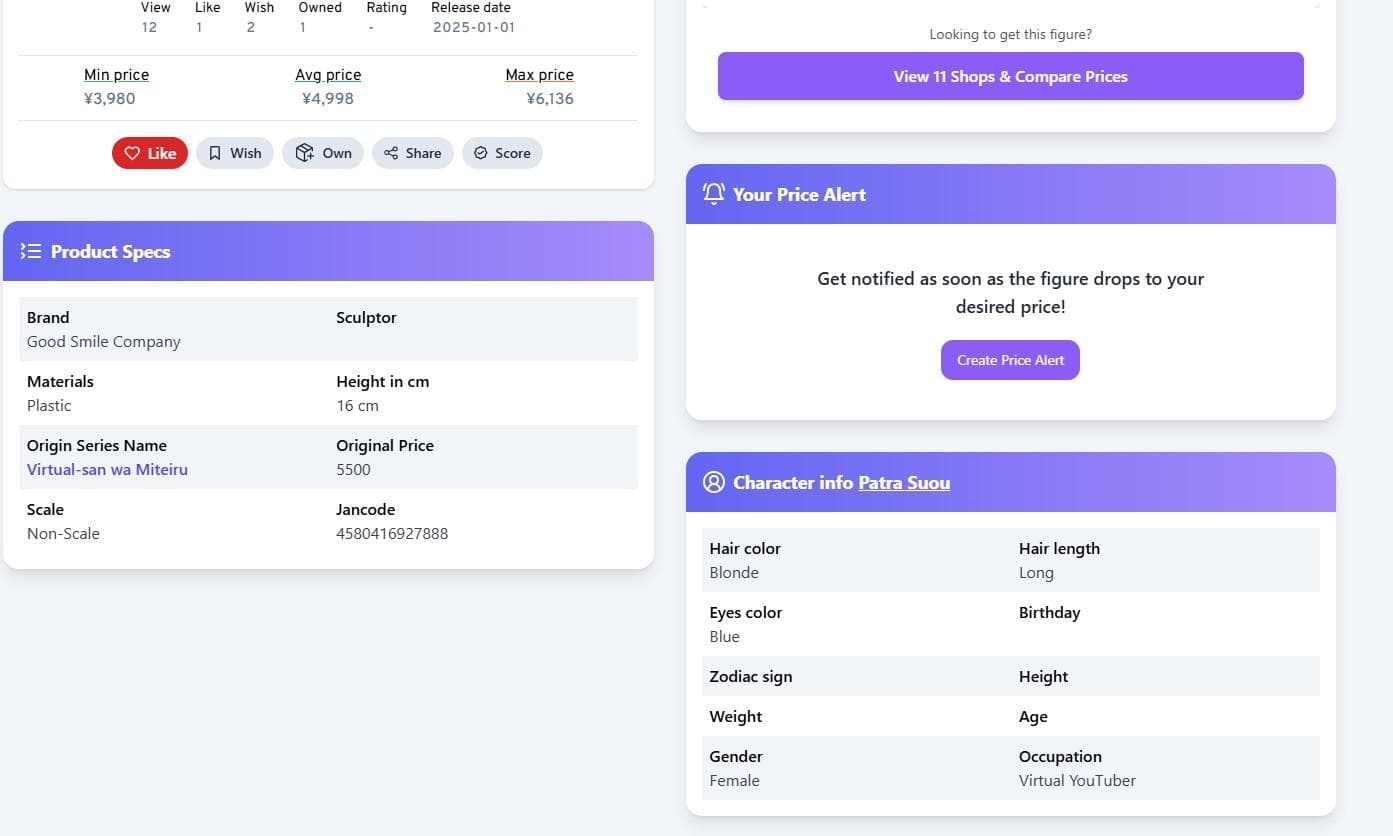Image resolution: width=1393 pixels, height=836 pixels.
Task: Click the Wish count in the stats row
Action: coord(258,27)
